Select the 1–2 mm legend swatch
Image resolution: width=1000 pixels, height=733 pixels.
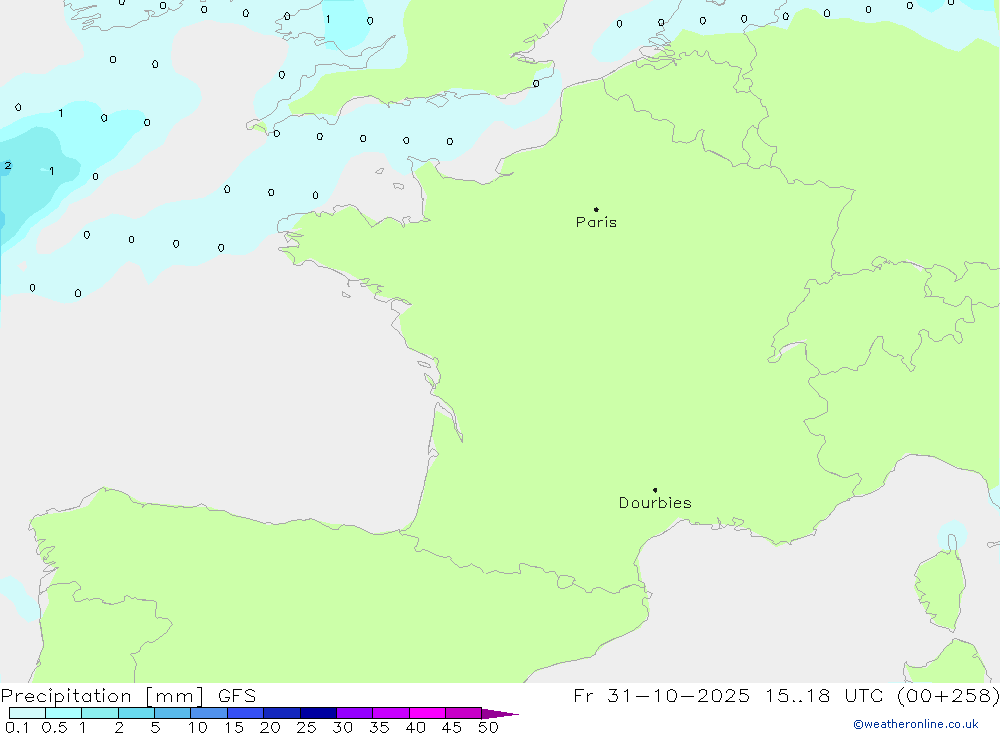tap(100, 713)
